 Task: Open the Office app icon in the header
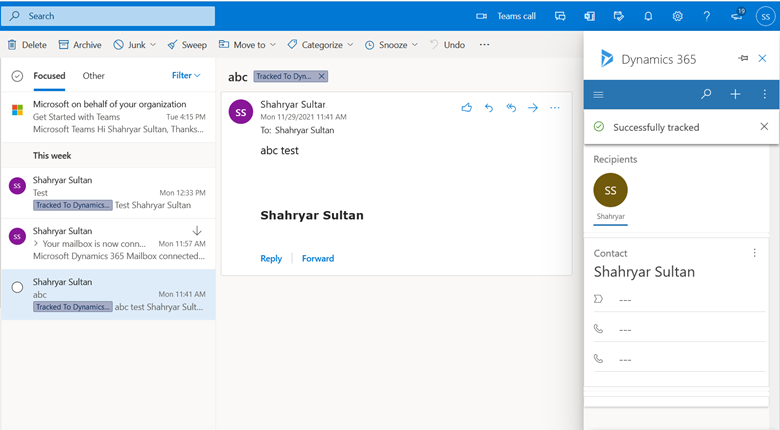click(x=589, y=16)
